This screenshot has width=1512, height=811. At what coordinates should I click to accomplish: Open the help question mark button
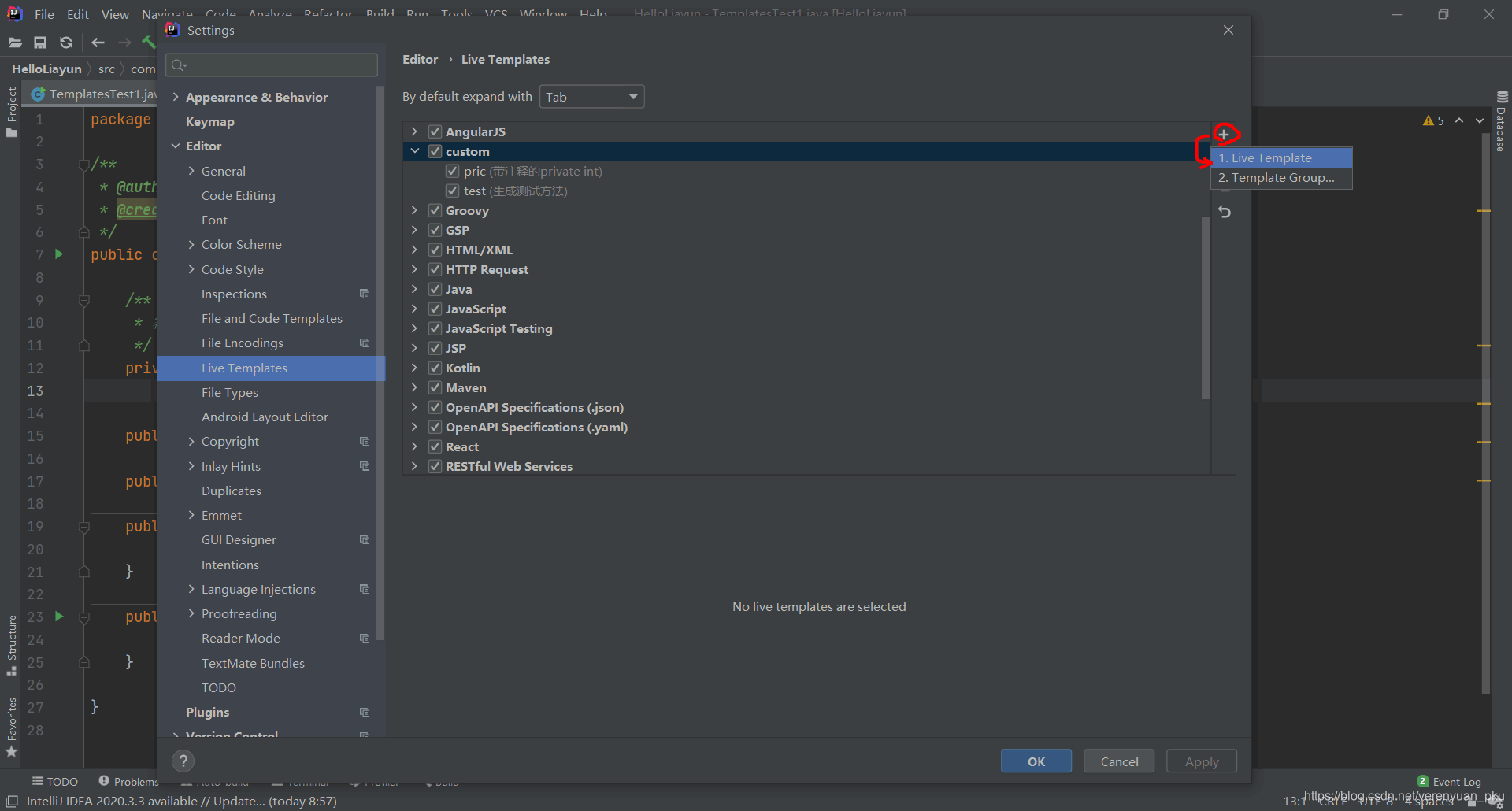click(183, 761)
